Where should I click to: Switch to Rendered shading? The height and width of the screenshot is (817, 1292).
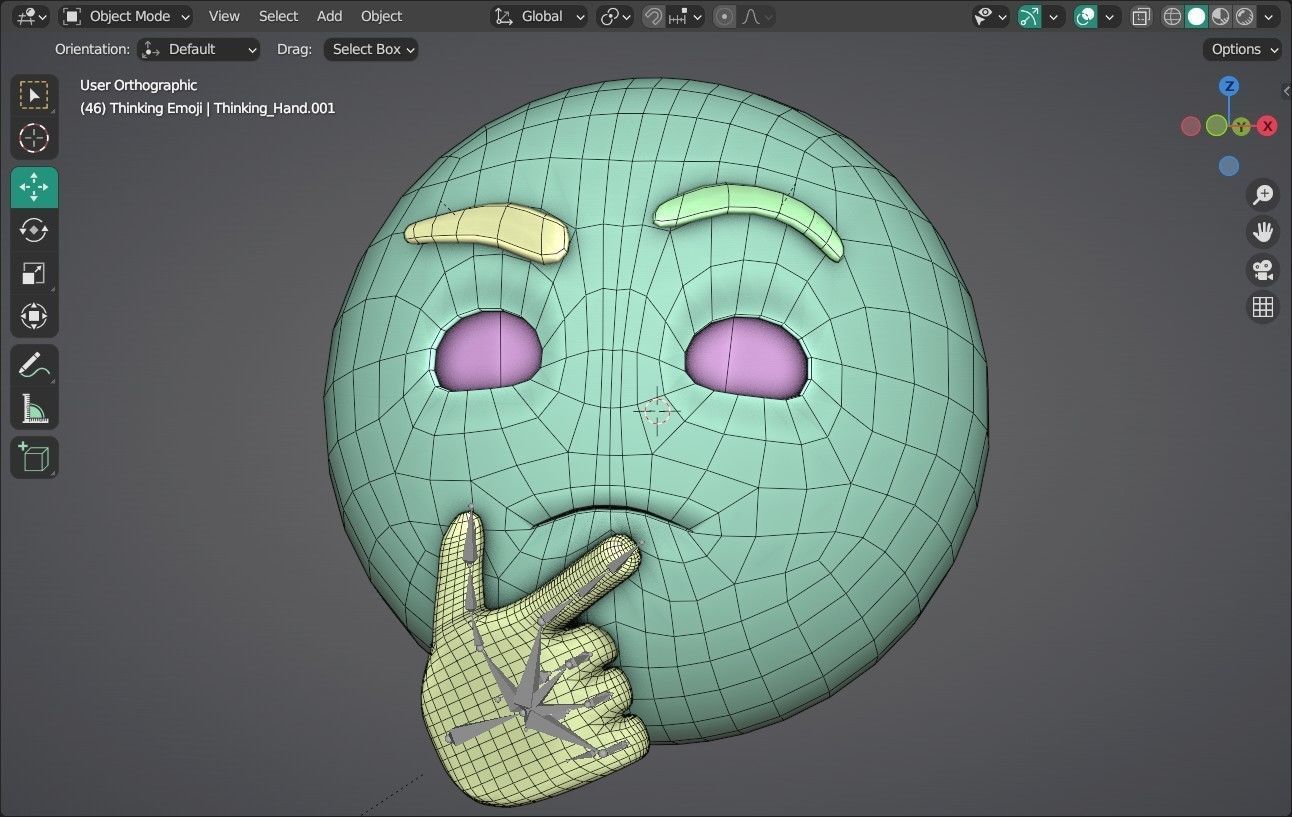[x=1245, y=16]
